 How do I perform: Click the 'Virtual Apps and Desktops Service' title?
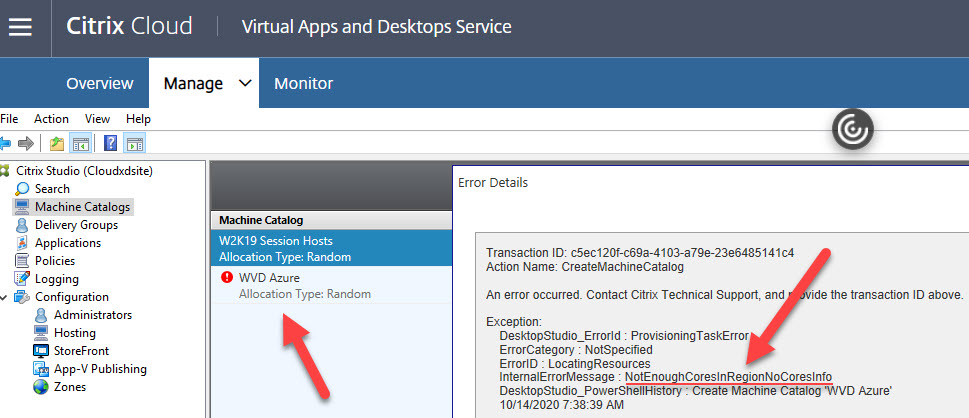coord(376,27)
